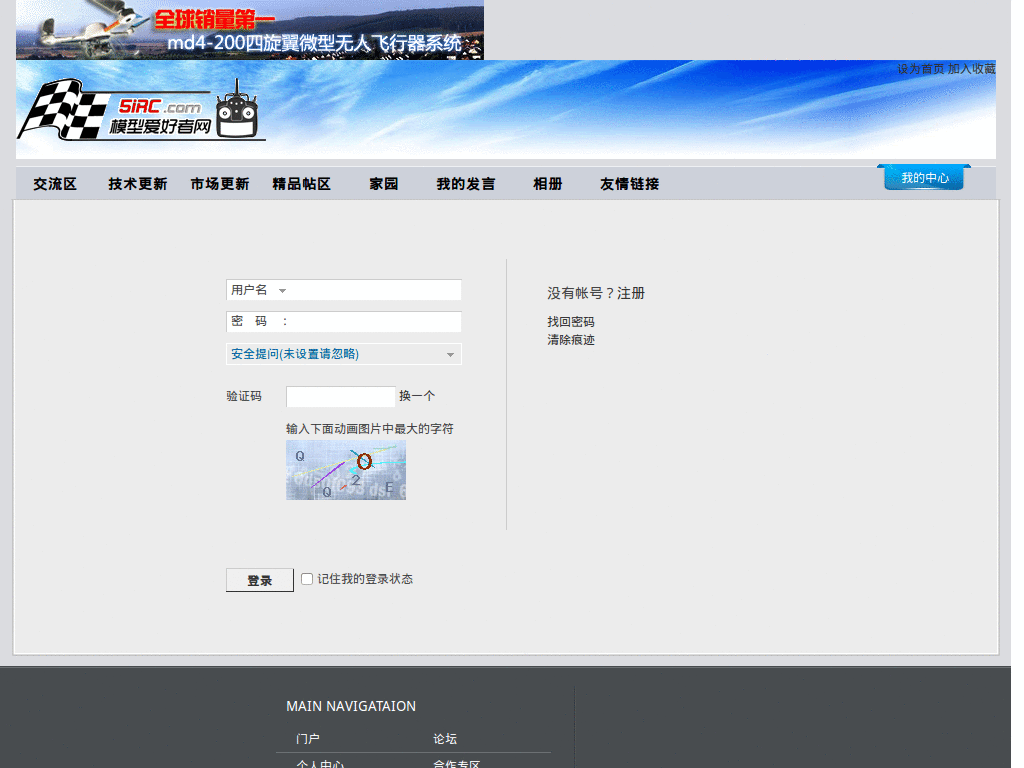Open the 交流区 menu item
The image size is (1024, 768).
[x=55, y=184]
